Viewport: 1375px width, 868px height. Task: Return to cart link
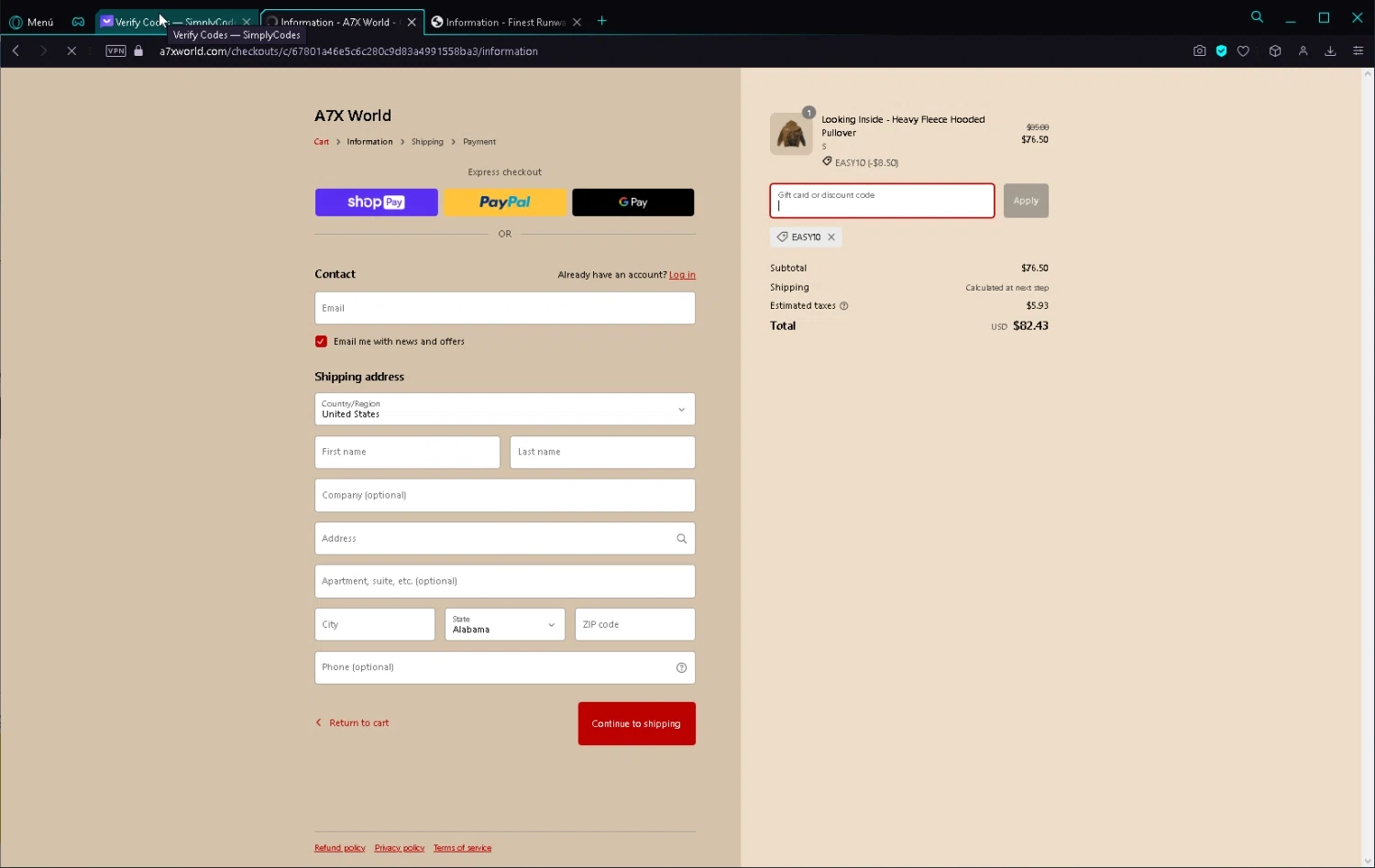tap(353, 723)
